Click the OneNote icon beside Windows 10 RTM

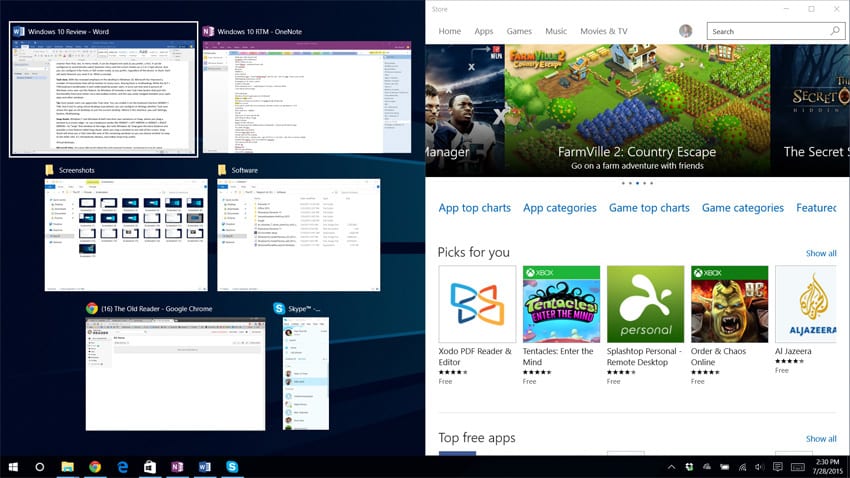208,31
